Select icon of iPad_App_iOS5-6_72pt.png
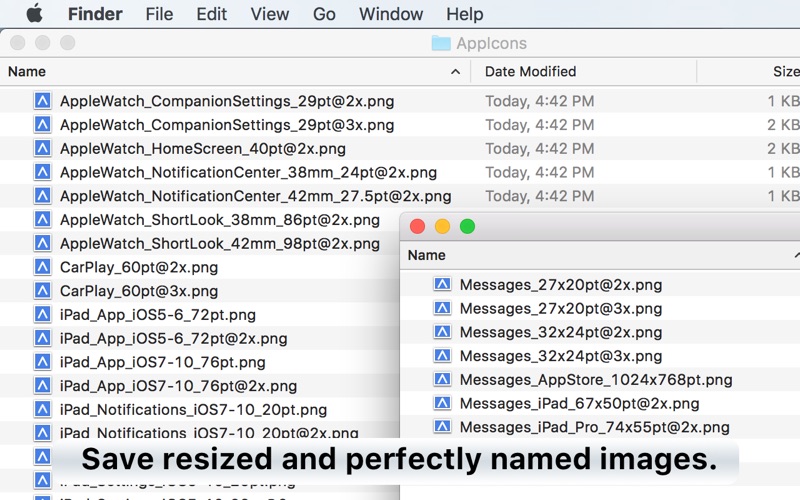Image resolution: width=800 pixels, height=500 pixels. pyautogui.click(x=42, y=314)
